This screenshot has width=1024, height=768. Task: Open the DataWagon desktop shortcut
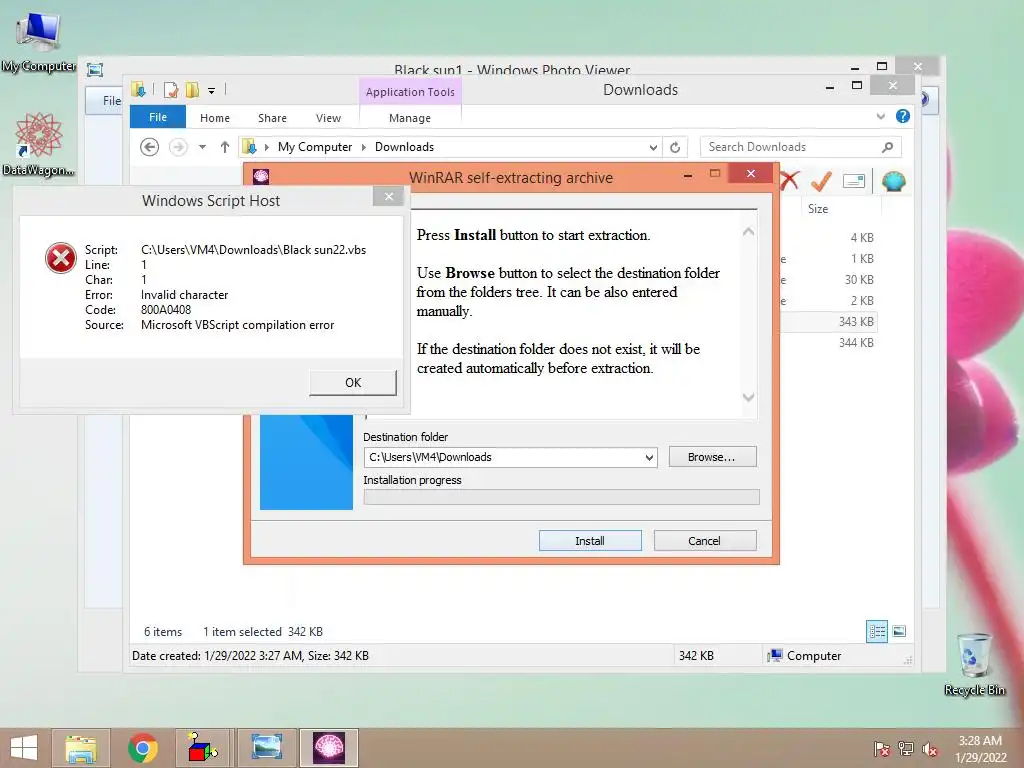pos(39,144)
